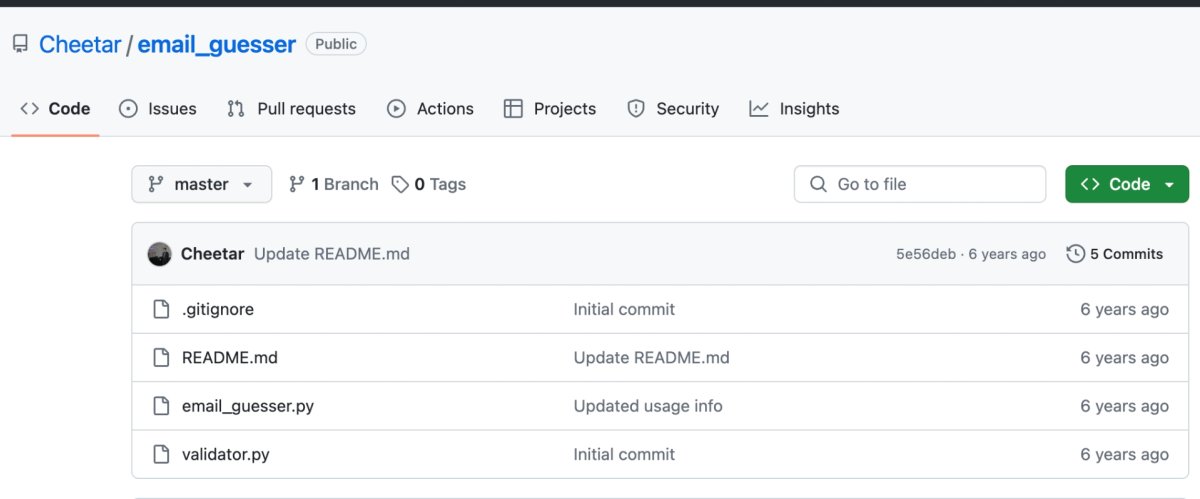
Task: Open Initial commit message for validator.py
Action: pyautogui.click(x=624, y=454)
